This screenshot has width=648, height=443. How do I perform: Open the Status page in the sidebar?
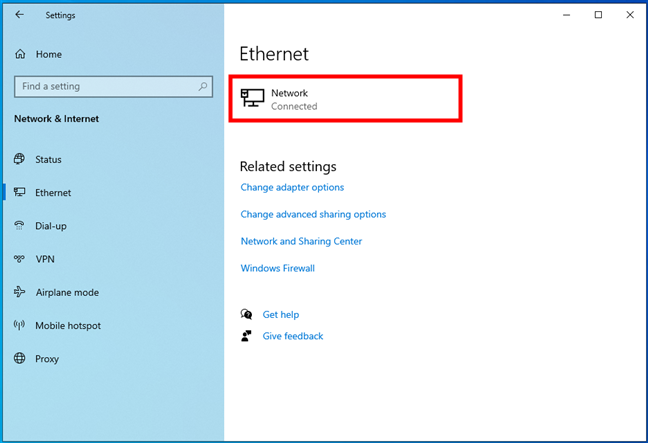[48, 160]
